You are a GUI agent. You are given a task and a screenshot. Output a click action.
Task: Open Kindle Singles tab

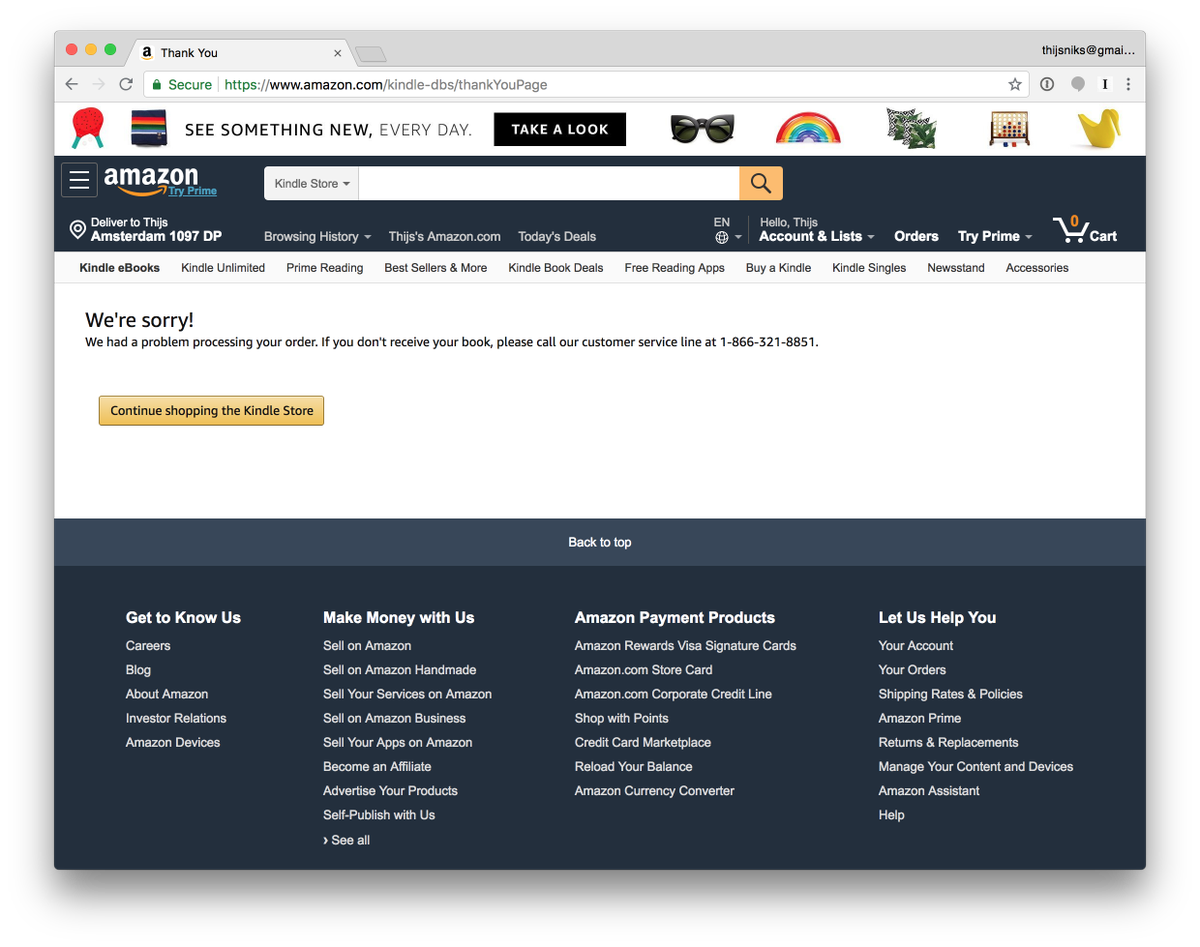click(x=869, y=268)
